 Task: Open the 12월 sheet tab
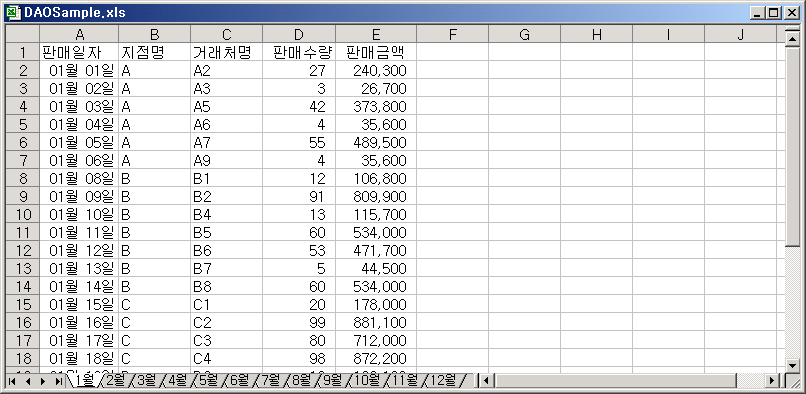pyautogui.click(x=443, y=380)
